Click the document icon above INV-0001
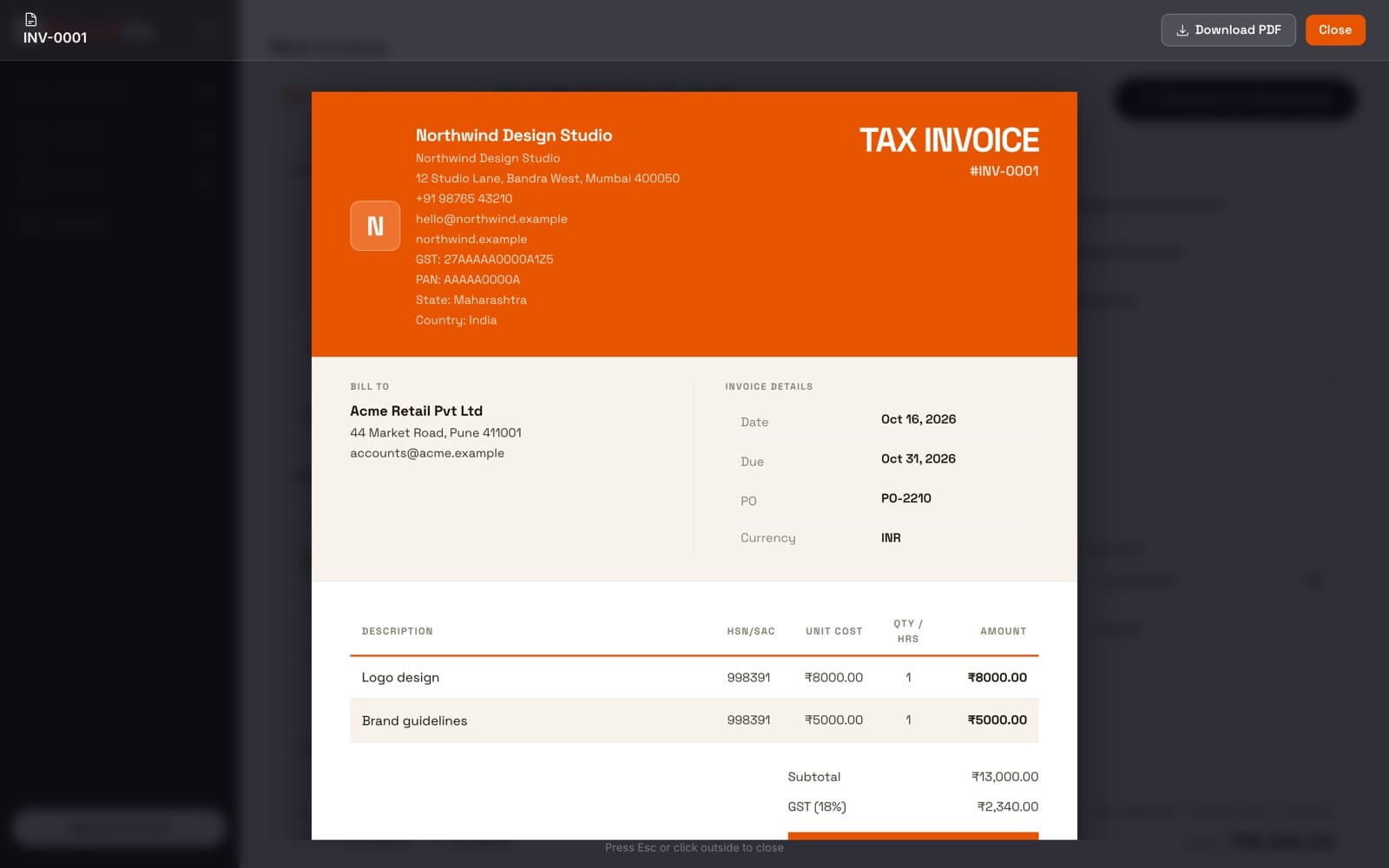Viewport: 1389px width, 868px height. pyautogui.click(x=31, y=19)
